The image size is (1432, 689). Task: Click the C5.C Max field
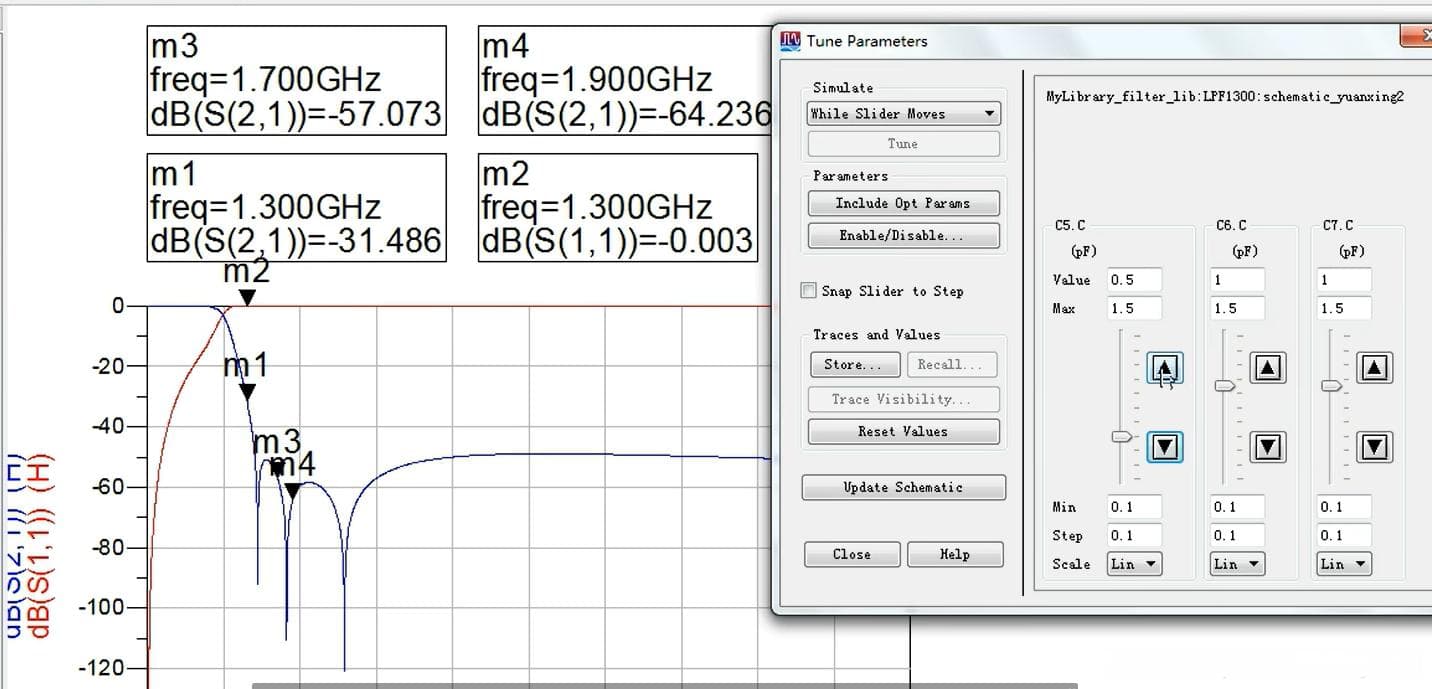[x=1135, y=308]
